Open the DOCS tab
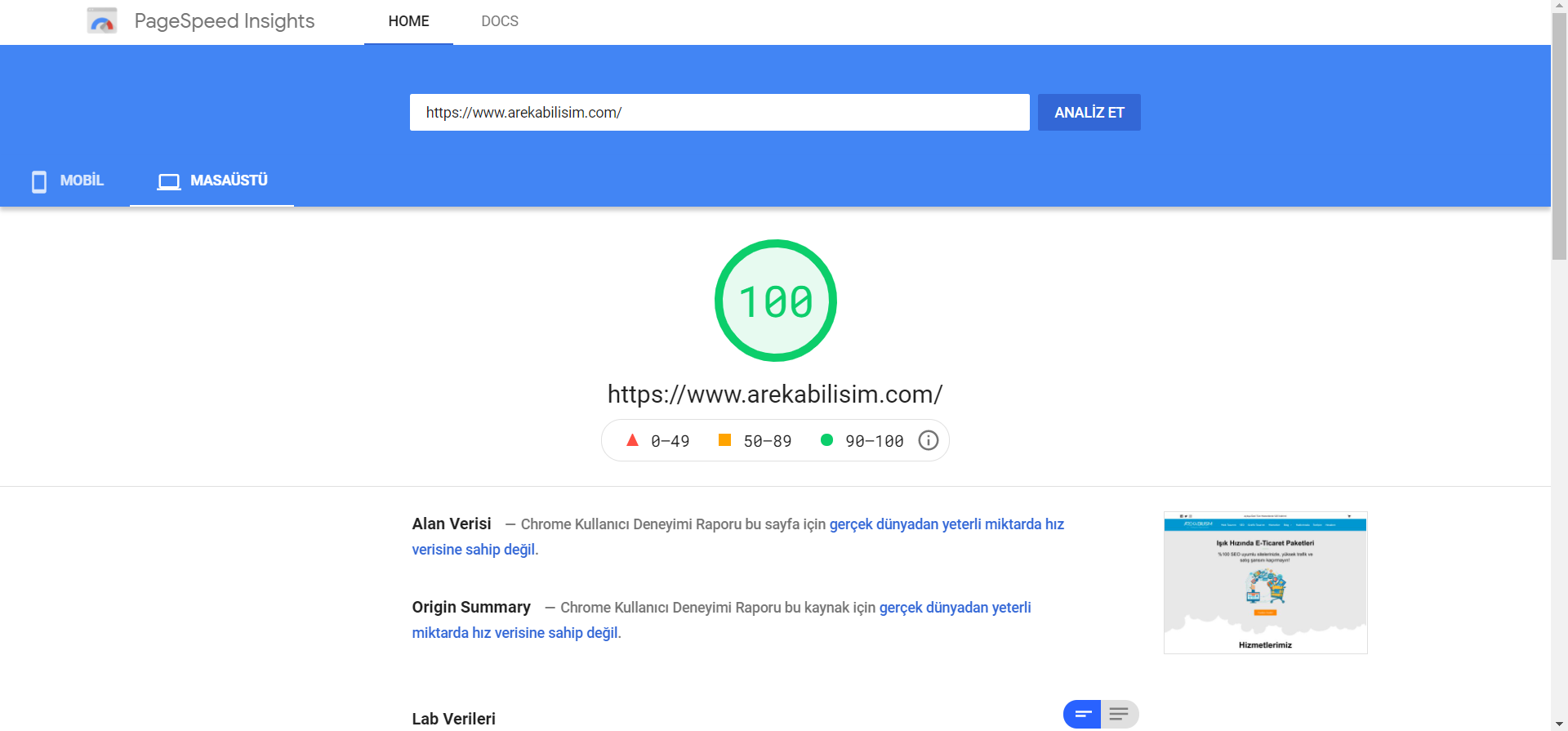 [500, 21]
